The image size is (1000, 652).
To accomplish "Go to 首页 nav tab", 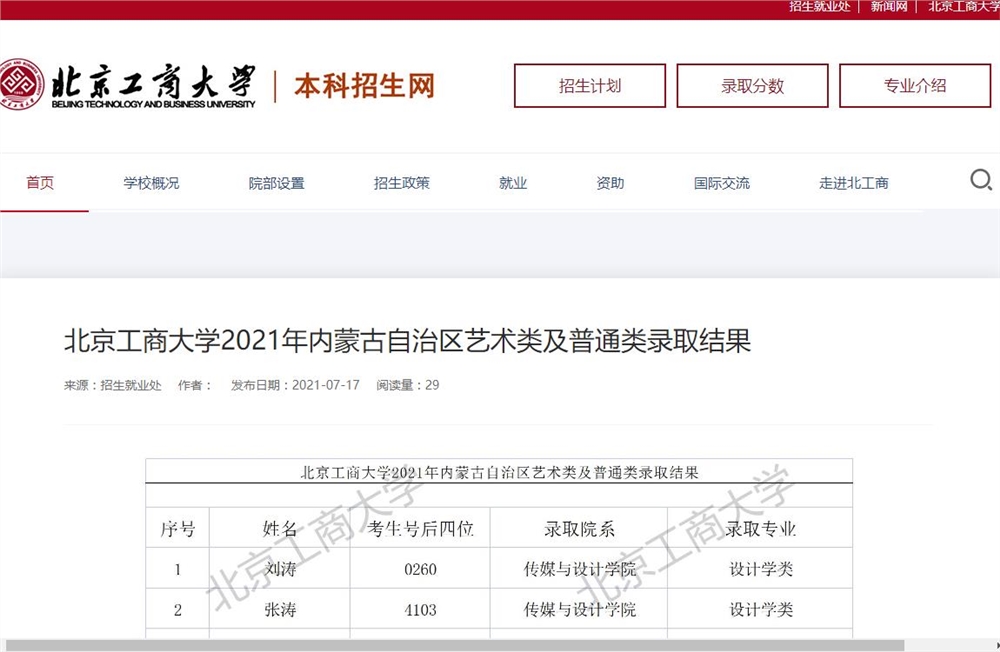I will [x=40, y=183].
